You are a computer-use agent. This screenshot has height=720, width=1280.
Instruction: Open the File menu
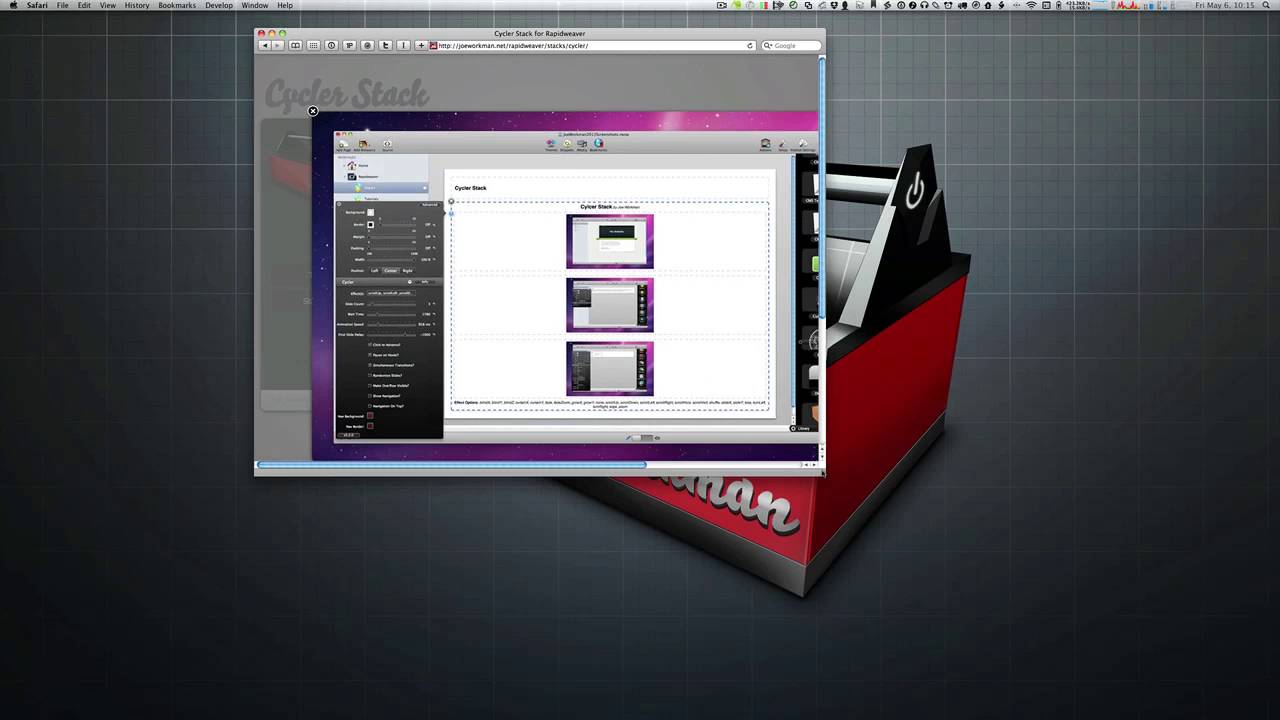tap(63, 6)
